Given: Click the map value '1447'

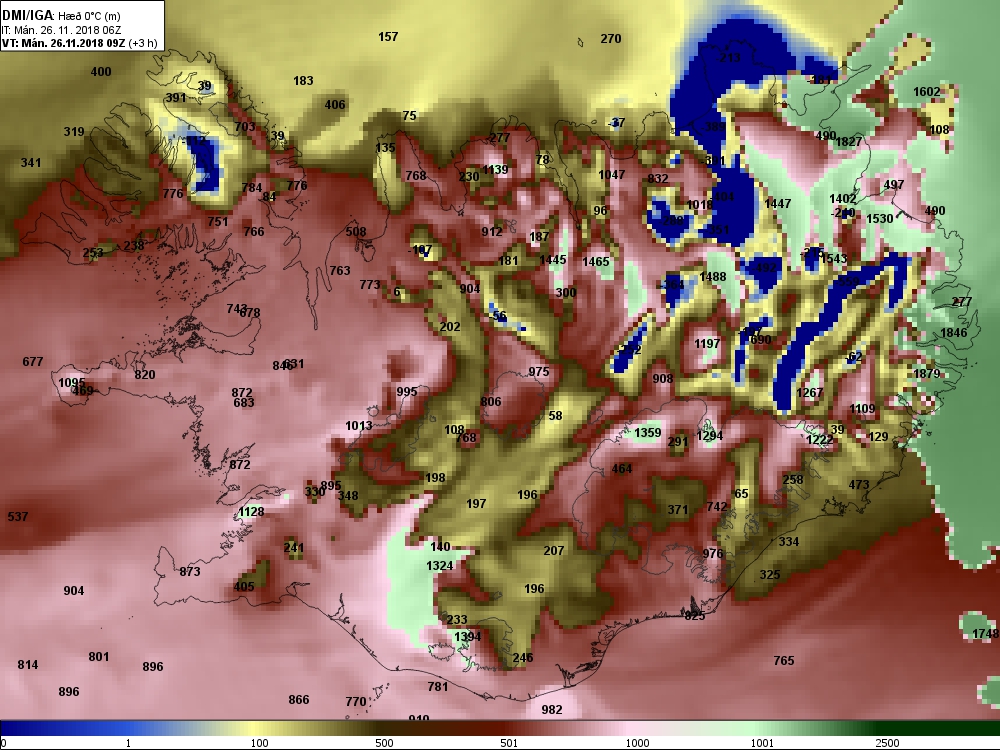Looking at the screenshot, I should [x=777, y=203].
